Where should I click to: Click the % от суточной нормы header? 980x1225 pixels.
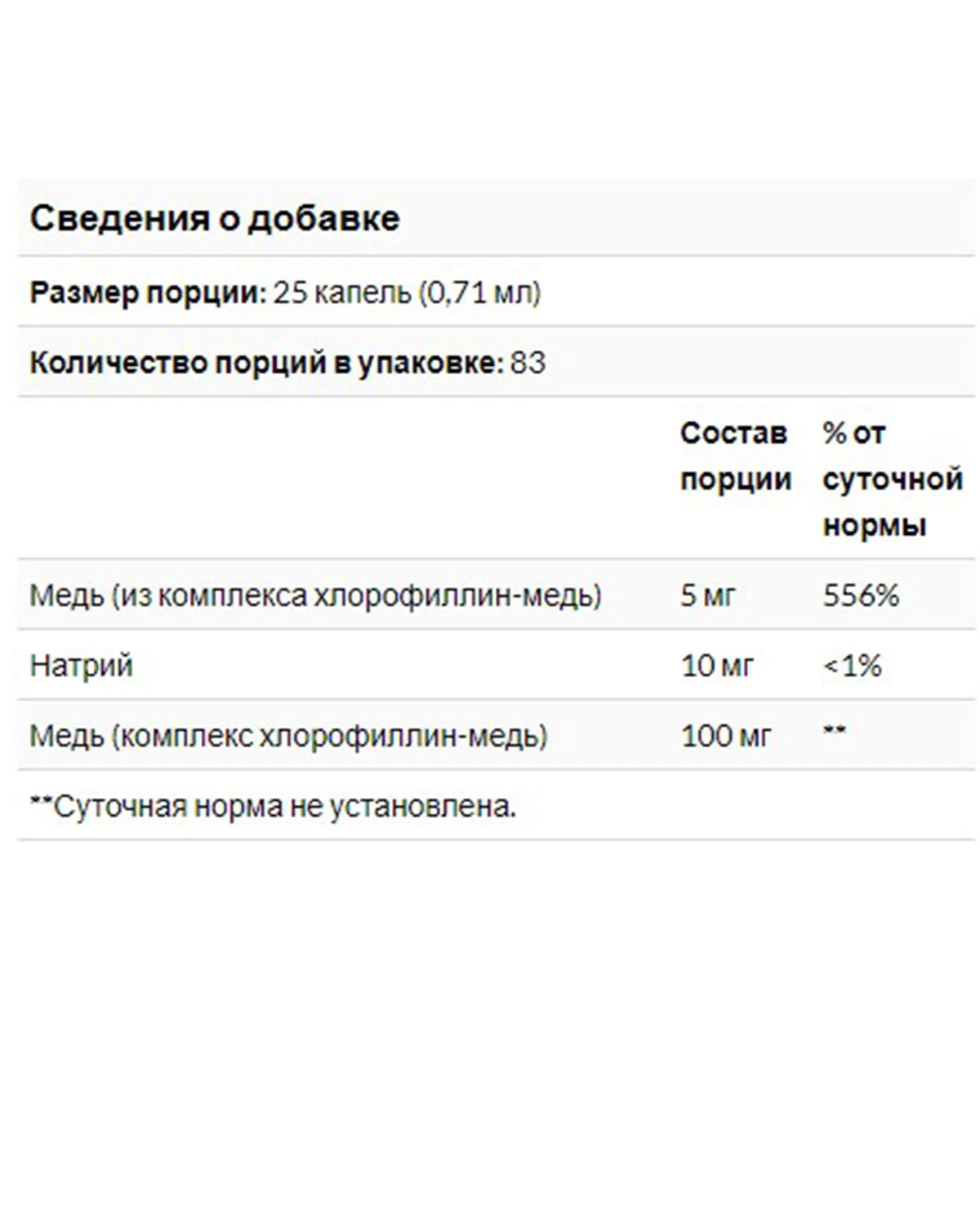pyautogui.click(x=893, y=479)
